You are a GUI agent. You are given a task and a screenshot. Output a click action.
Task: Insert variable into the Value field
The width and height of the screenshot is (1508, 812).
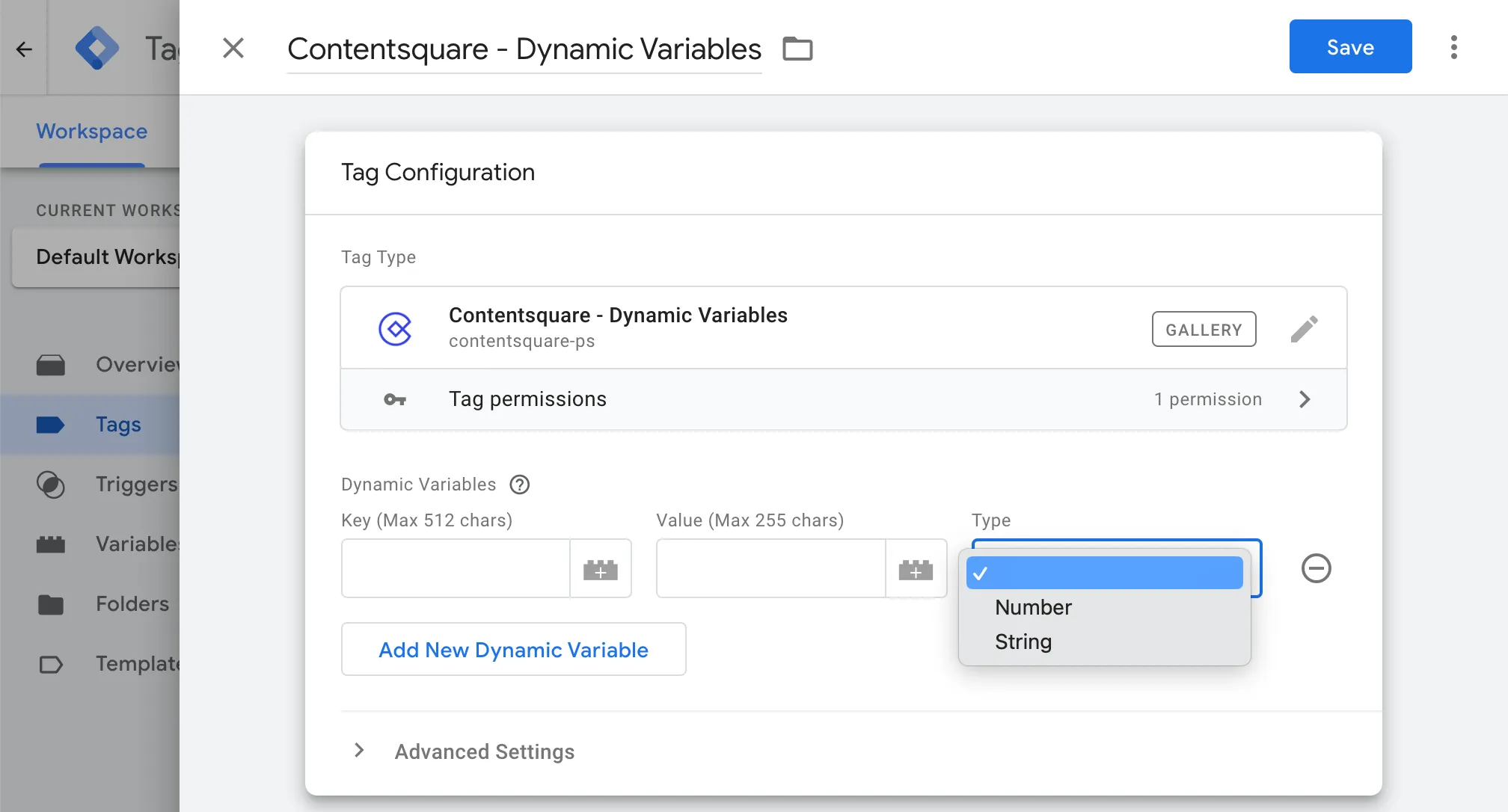(916, 569)
